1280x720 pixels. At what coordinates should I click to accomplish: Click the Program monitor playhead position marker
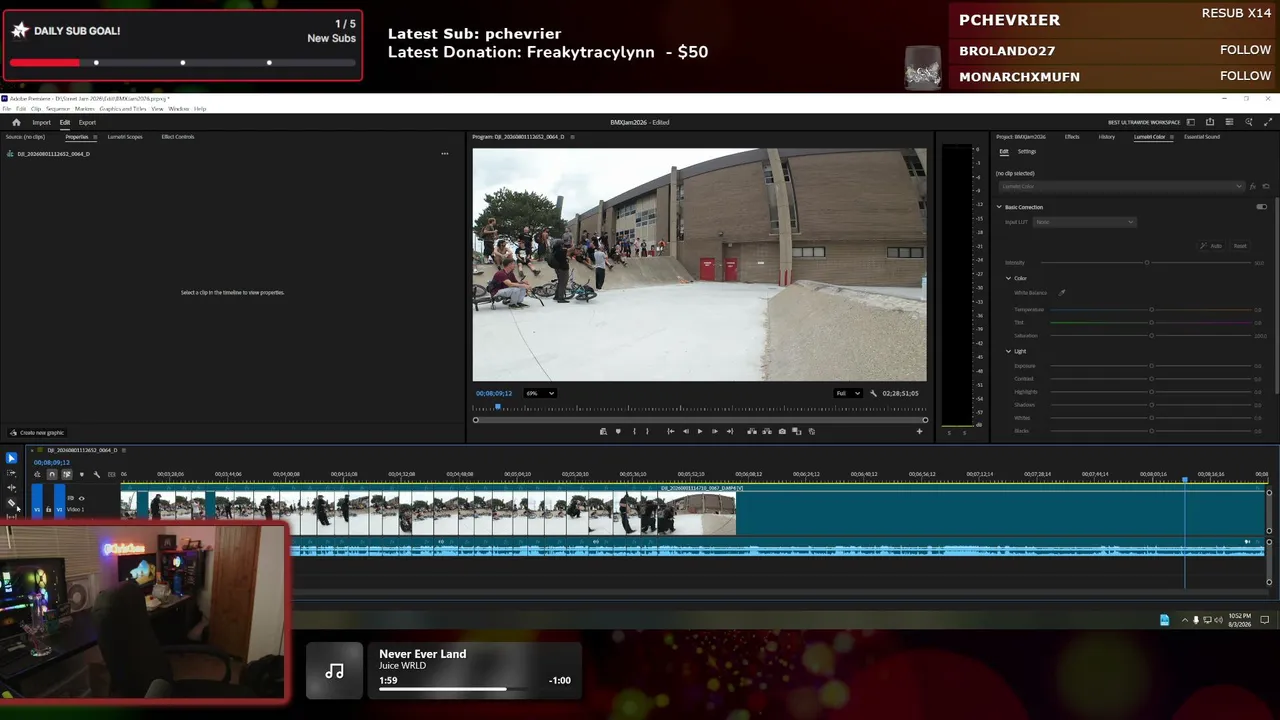(498, 407)
